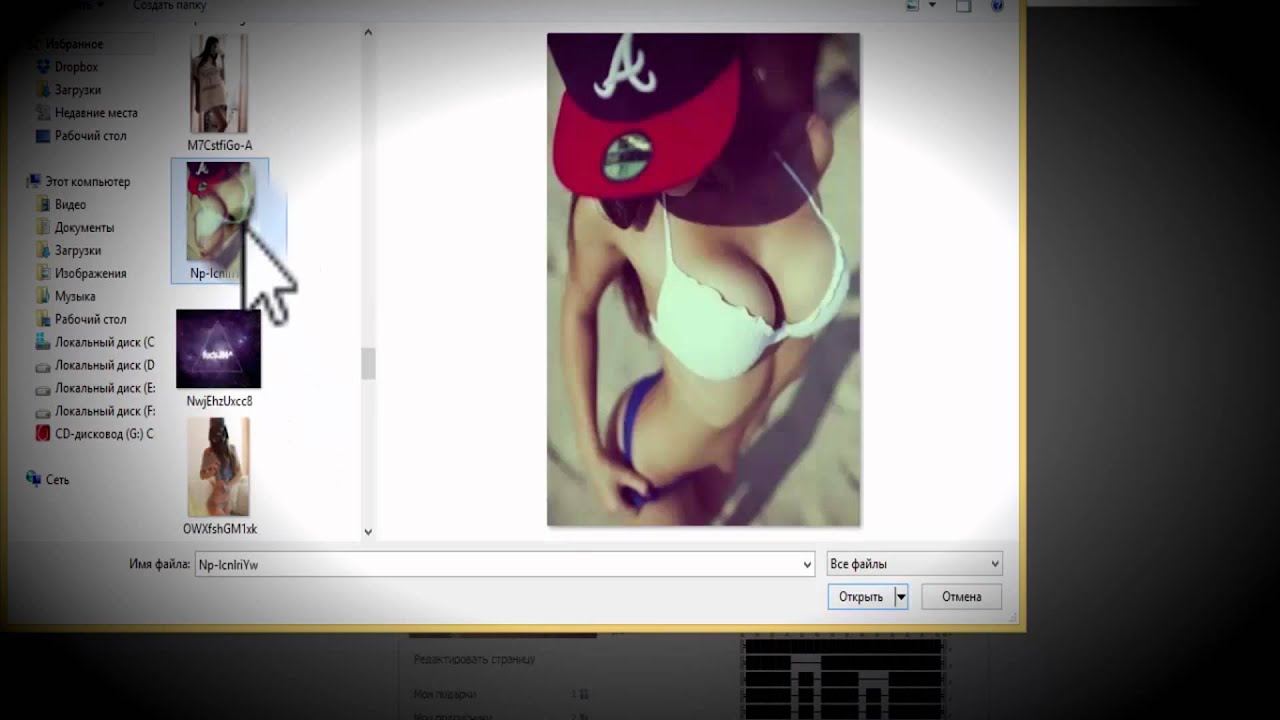Image resolution: width=1280 pixels, height=720 pixels.
Task: Toggle the preview pane button in toolbar
Action: [x=963, y=5]
